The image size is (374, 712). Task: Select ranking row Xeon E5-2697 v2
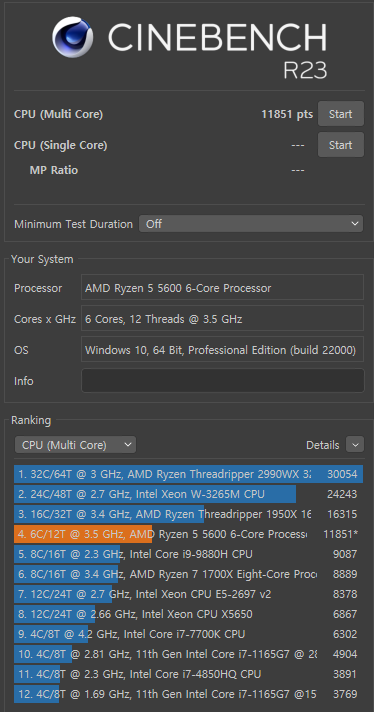pyautogui.click(x=188, y=594)
